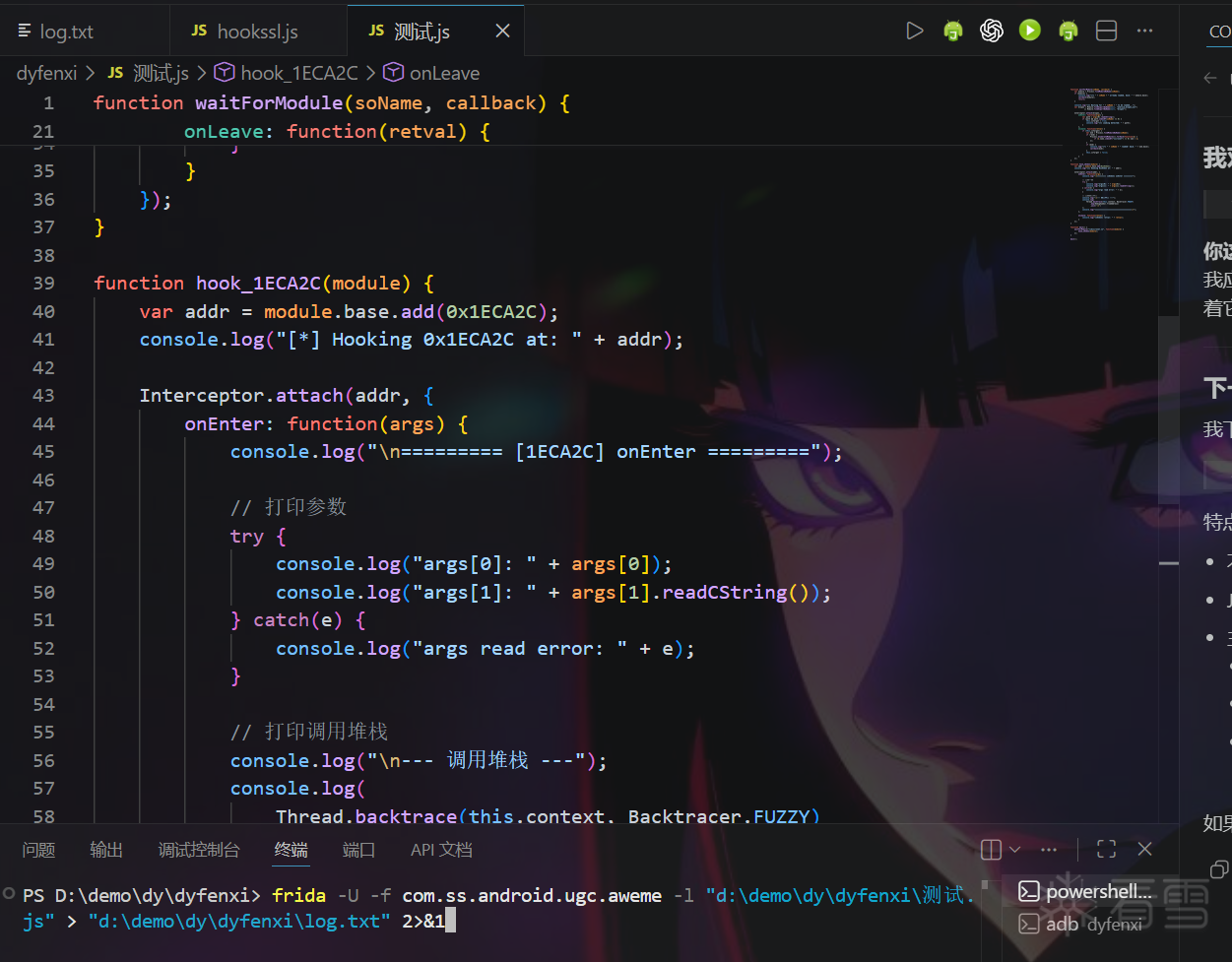Click 'var addr = module.base.add(0x1ECA2C);'
Viewport: 1232px width, 962px height.
click(349, 311)
